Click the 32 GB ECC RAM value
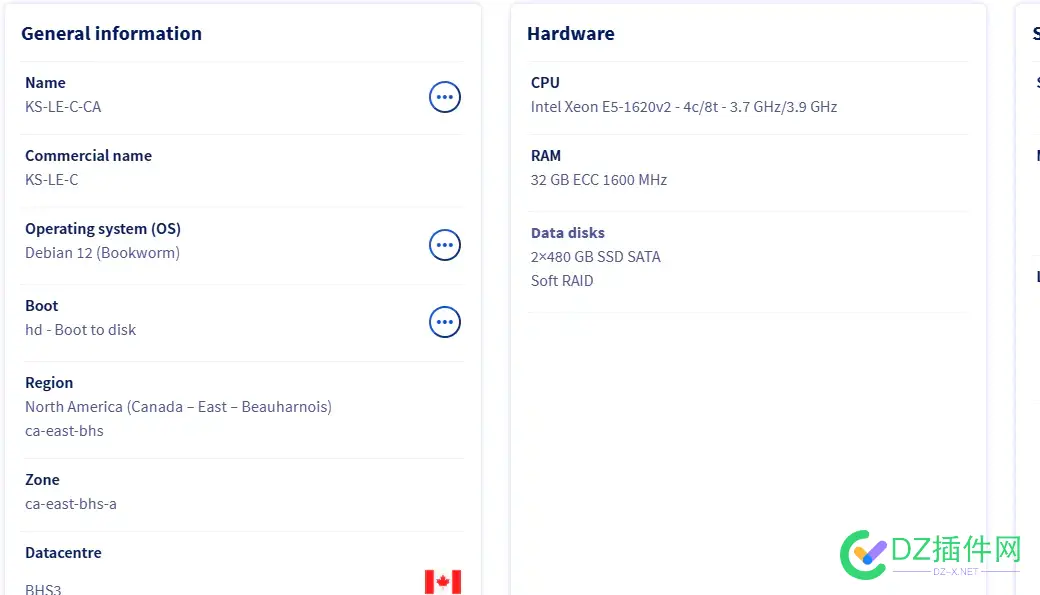Image resolution: width=1040 pixels, height=595 pixels. [x=598, y=180]
